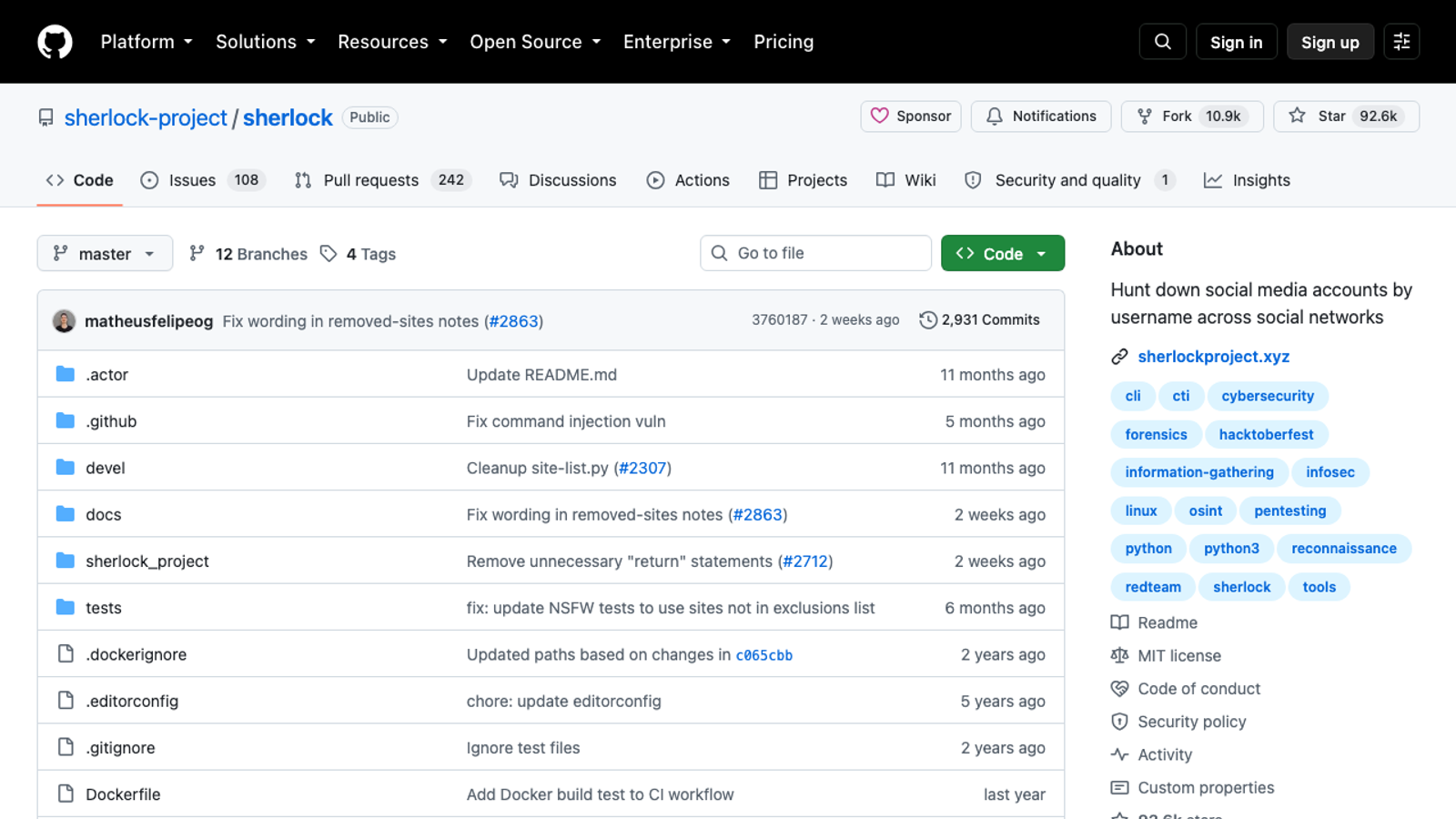Expand the Open Source menu
This screenshot has width=1456, height=819.
(x=535, y=42)
